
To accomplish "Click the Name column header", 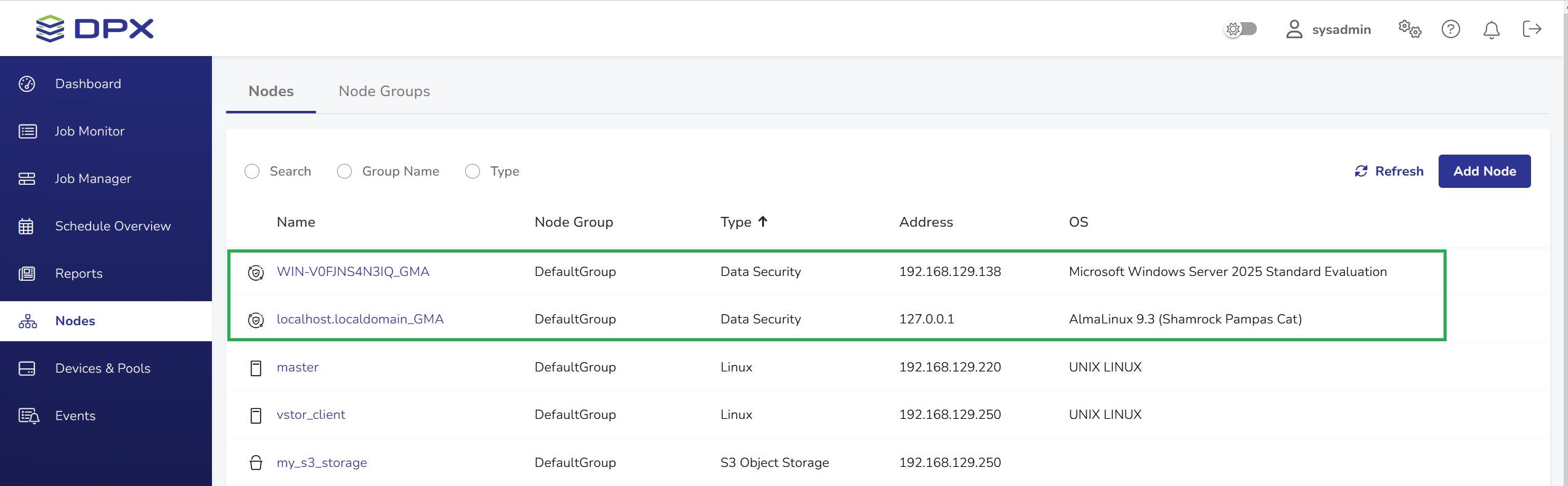I will click(x=296, y=222).
